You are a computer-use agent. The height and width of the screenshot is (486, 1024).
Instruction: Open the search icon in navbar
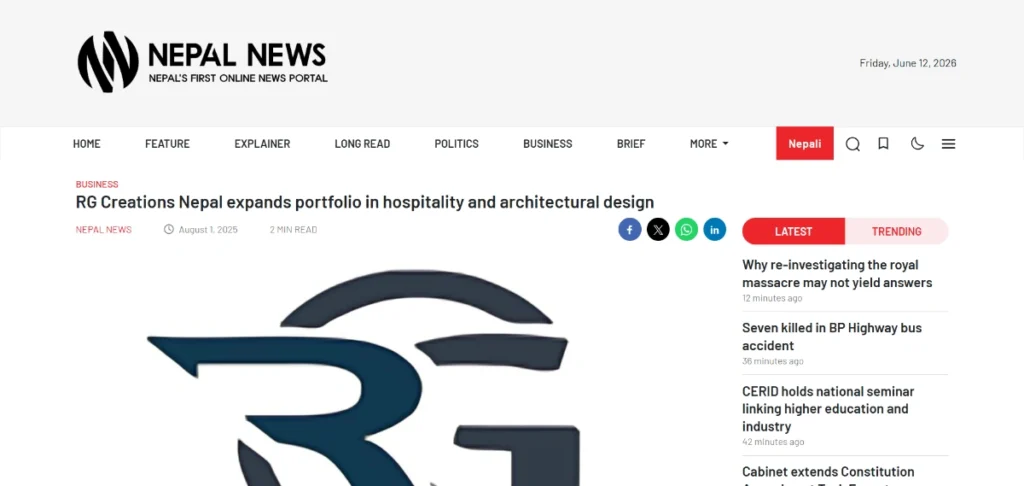pos(852,144)
